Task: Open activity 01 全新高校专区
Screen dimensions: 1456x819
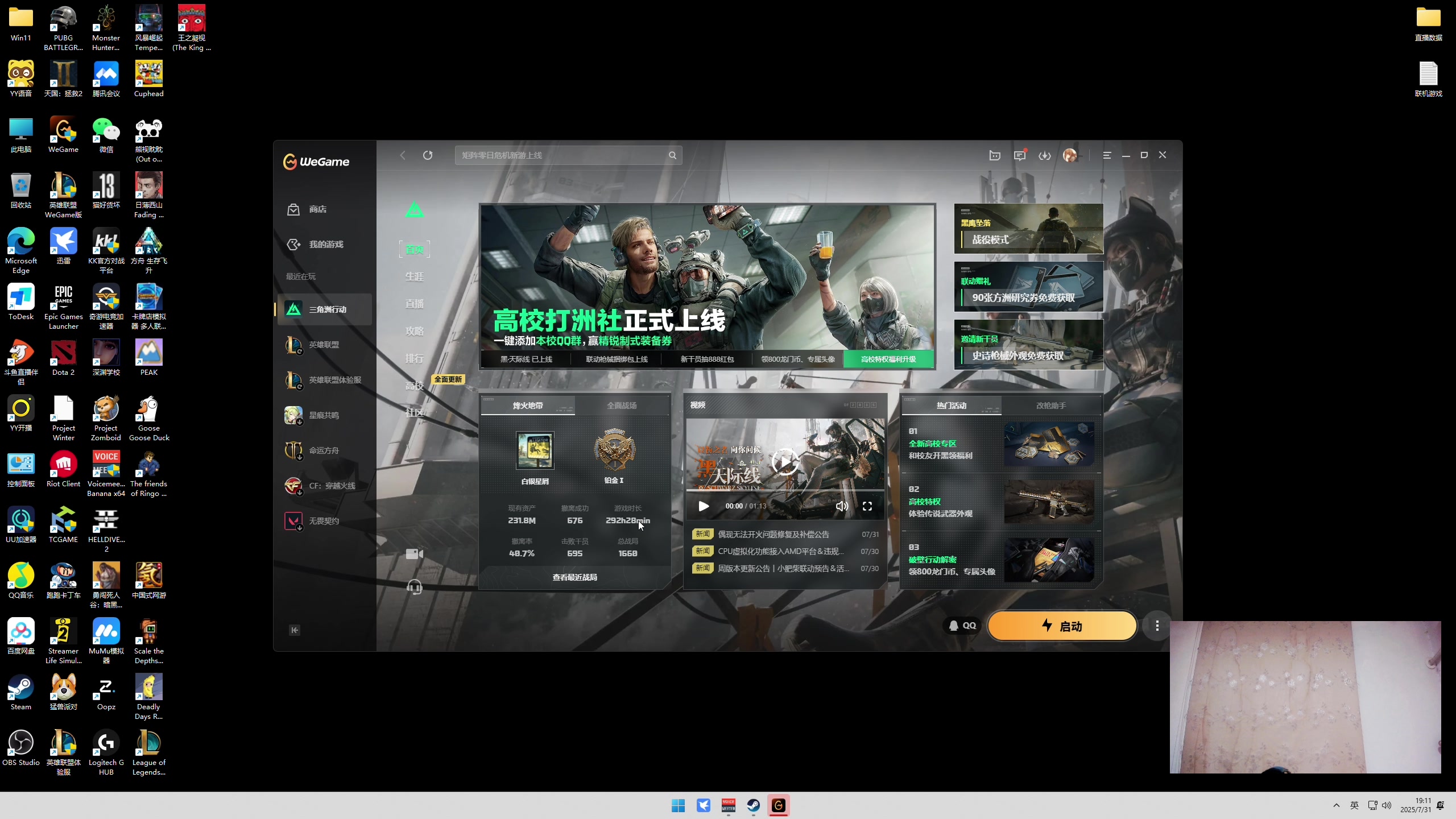Action: click(1001, 444)
